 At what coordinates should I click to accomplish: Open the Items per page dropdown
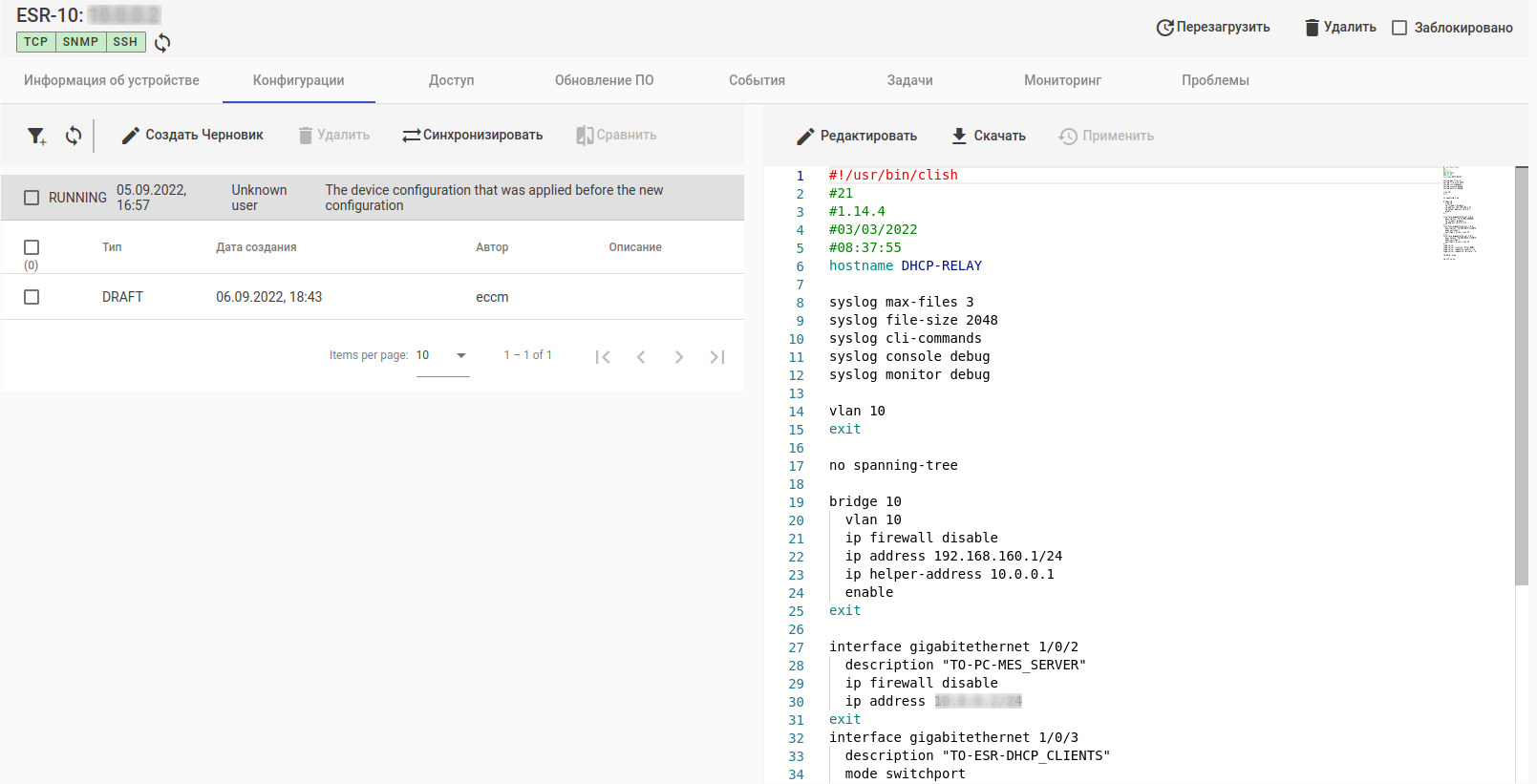coord(442,355)
